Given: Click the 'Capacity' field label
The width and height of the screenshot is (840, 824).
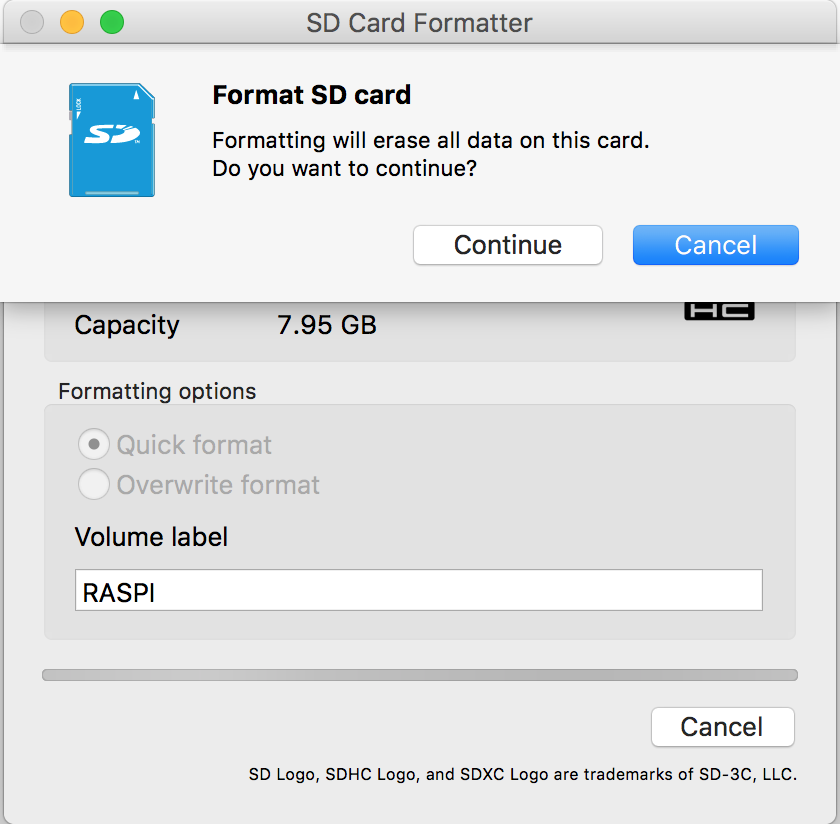Looking at the screenshot, I should click(127, 325).
